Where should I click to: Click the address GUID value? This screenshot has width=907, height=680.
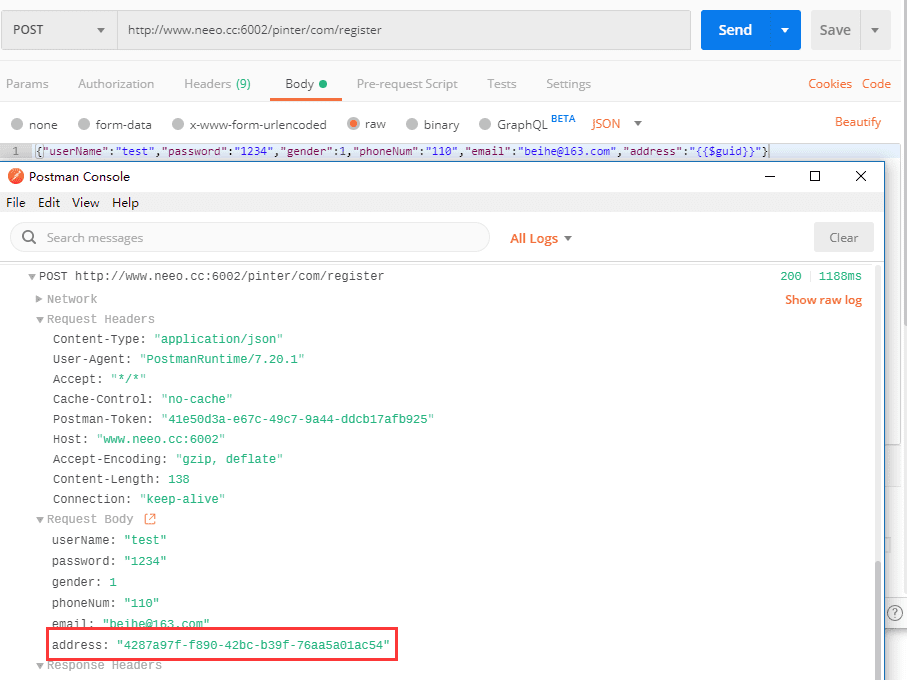253,645
